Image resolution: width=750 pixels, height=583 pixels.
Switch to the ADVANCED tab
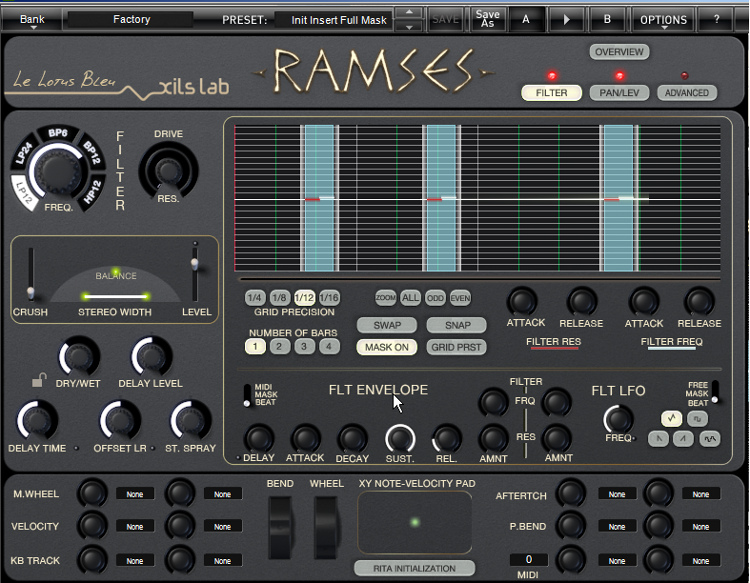coord(687,92)
